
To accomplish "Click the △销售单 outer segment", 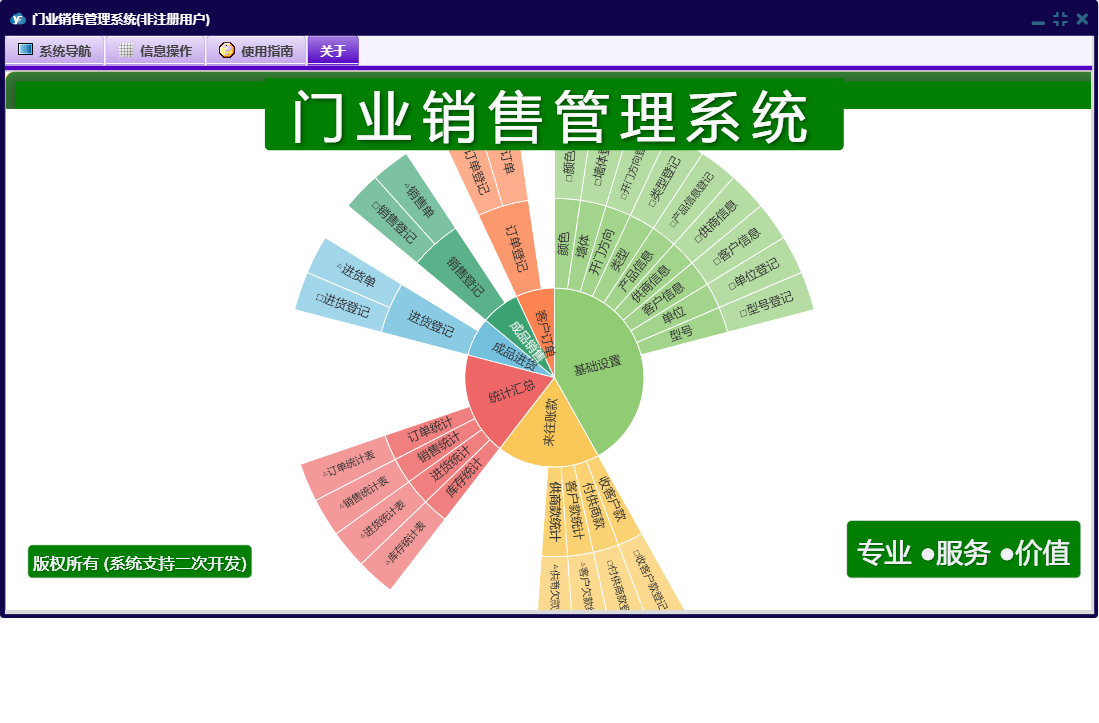I will click(x=419, y=201).
